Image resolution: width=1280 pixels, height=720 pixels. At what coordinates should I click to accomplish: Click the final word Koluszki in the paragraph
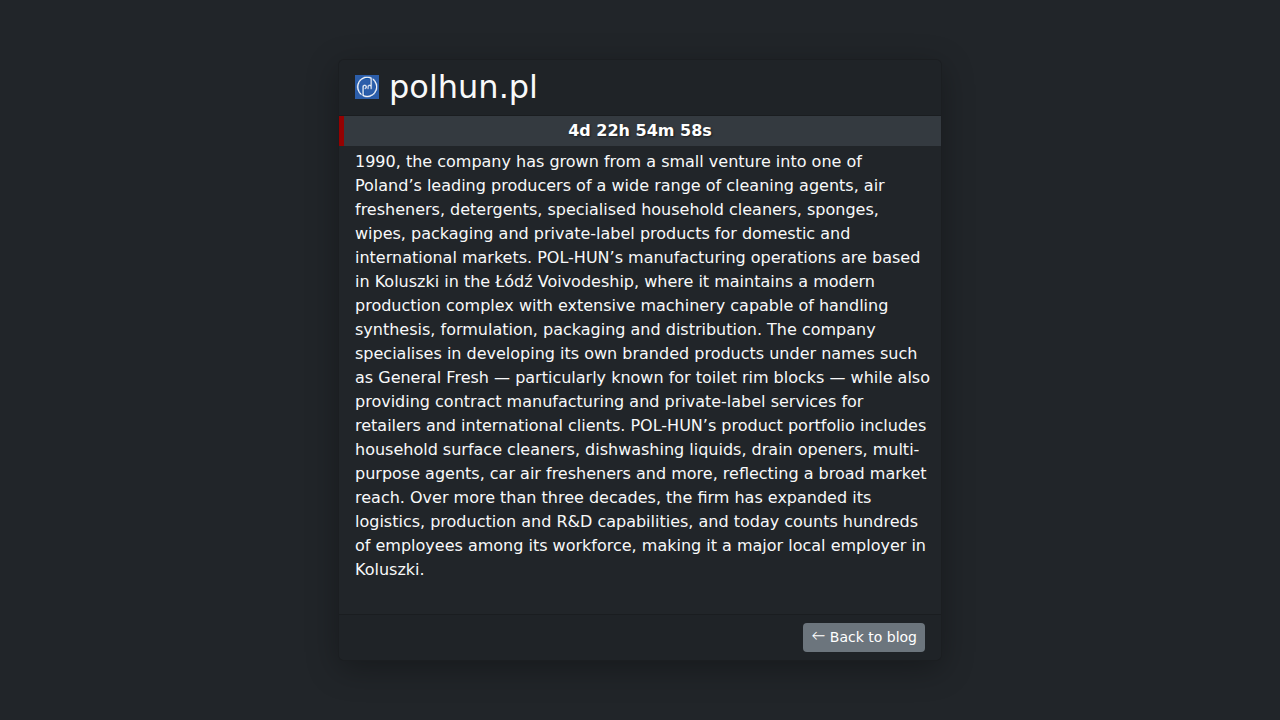click(388, 570)
